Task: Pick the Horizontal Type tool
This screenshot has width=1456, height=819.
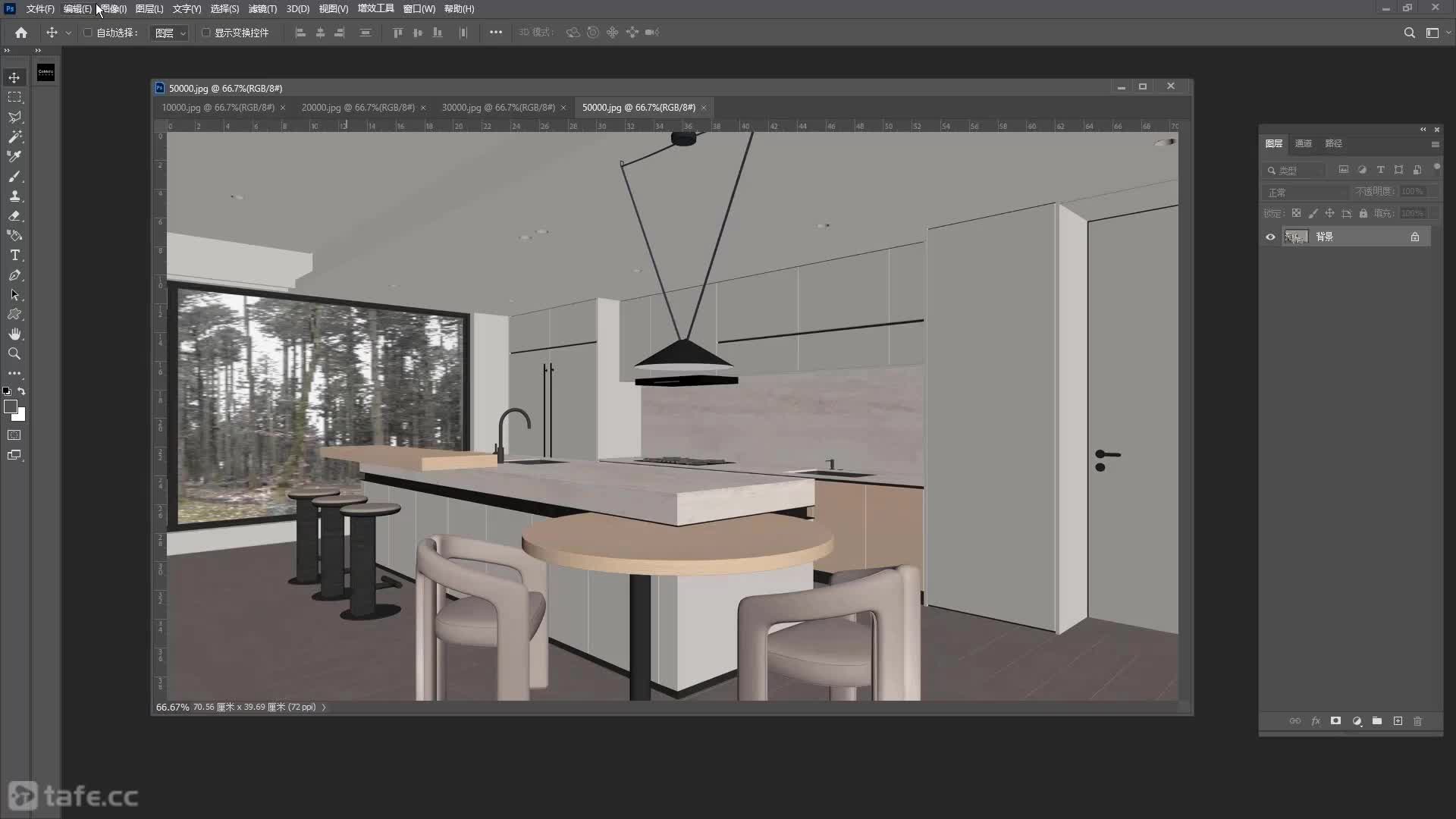Action: click(14, 256)
